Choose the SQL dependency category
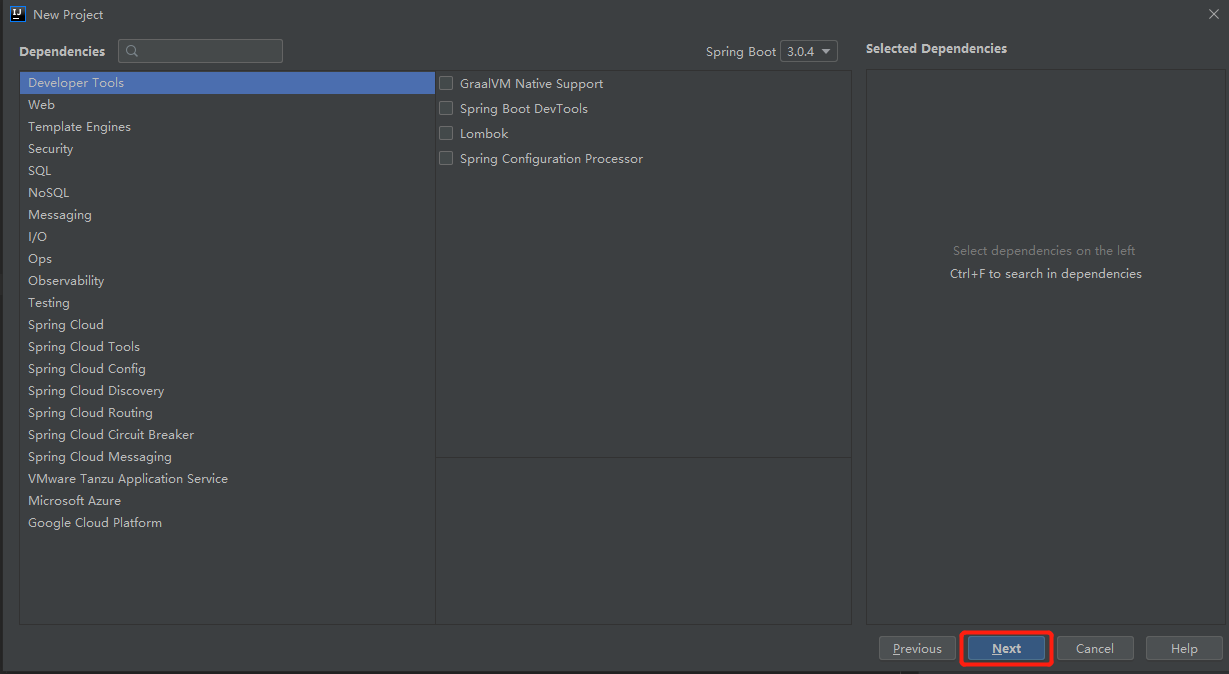 [x=40, y=171]
